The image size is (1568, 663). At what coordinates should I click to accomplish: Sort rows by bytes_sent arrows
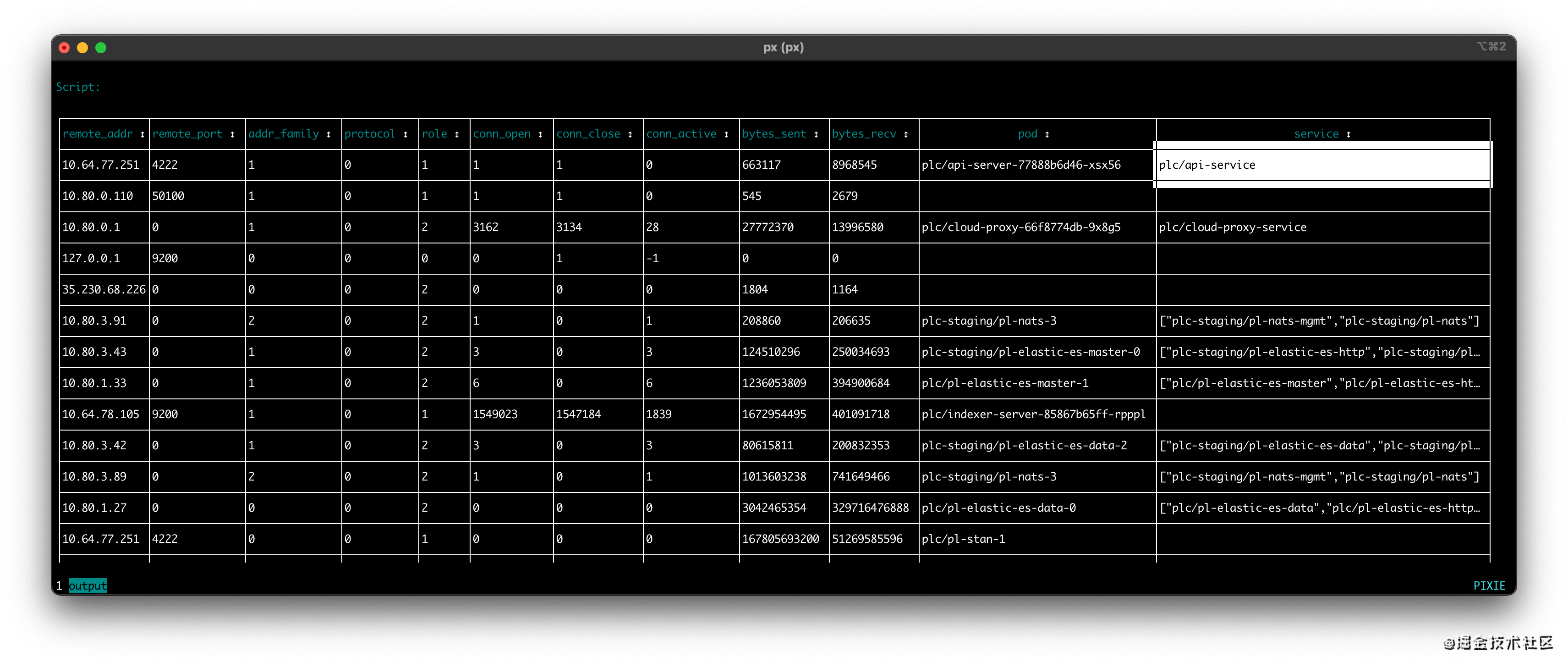pyautogui.click(x=816, y=134)
